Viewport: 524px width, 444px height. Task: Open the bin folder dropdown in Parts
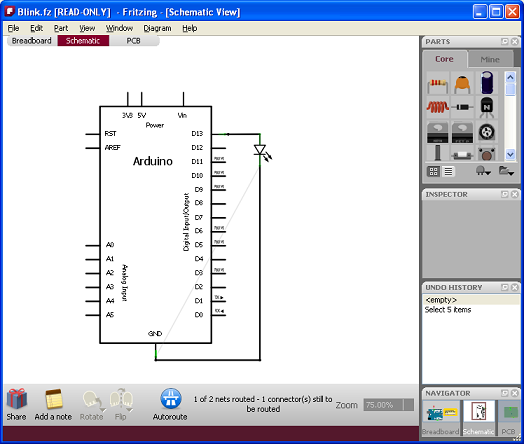point(506,171)
